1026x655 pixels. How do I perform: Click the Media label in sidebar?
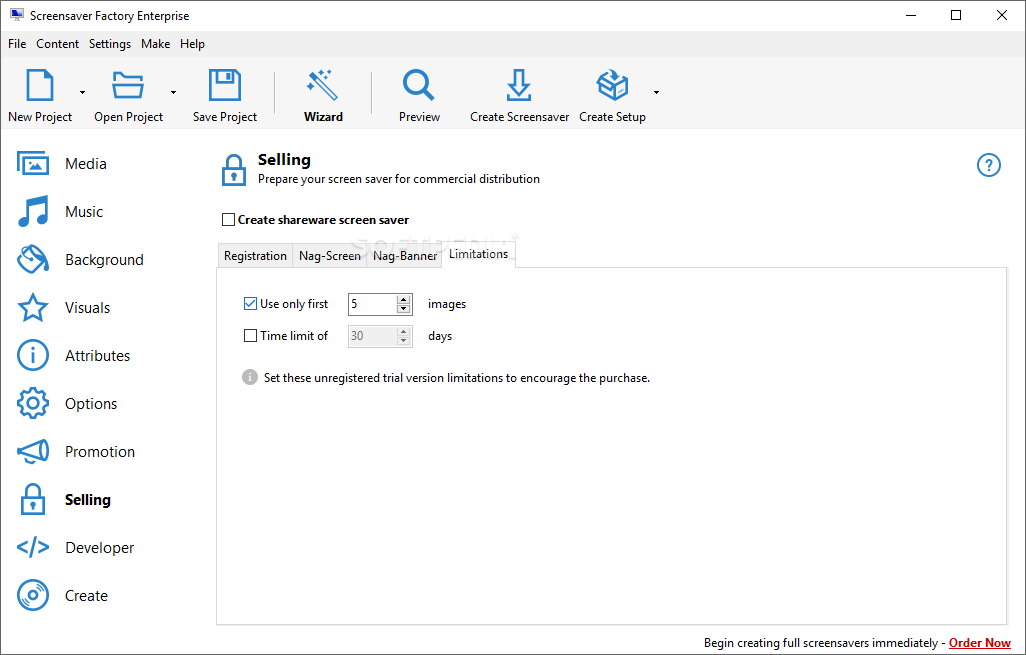pos(86,164)
